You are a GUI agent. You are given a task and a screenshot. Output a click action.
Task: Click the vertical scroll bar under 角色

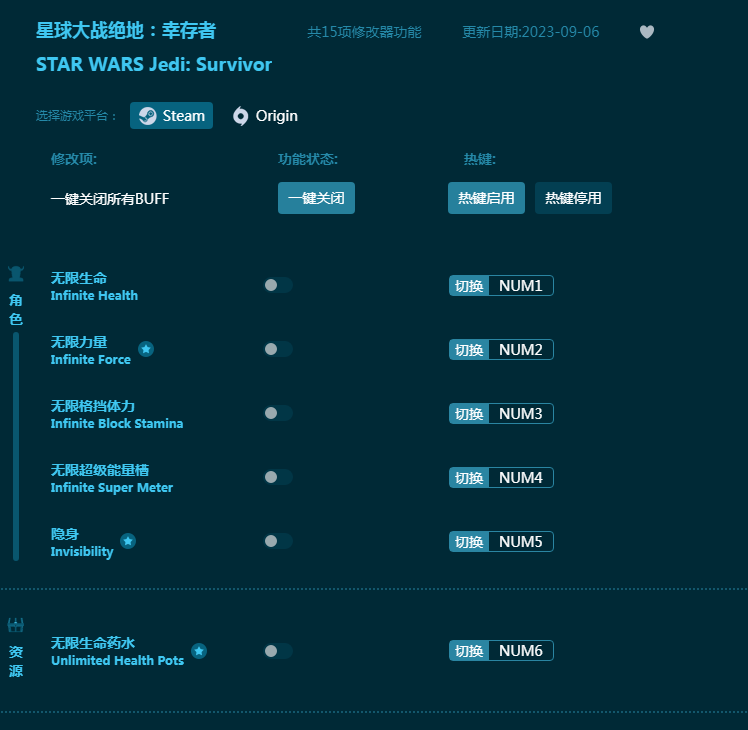[x=16, y=445]
